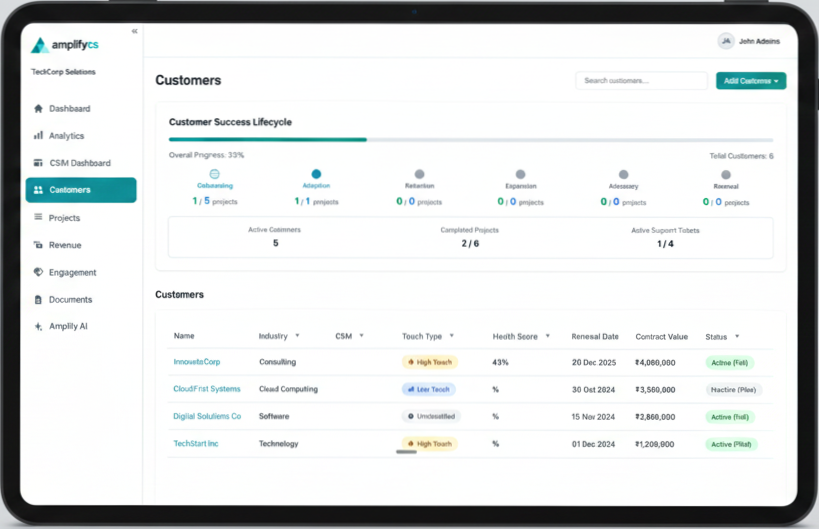Click the CSM Dashboard icon
Viewport: 819px width, 529px height.
click(38, 163)
